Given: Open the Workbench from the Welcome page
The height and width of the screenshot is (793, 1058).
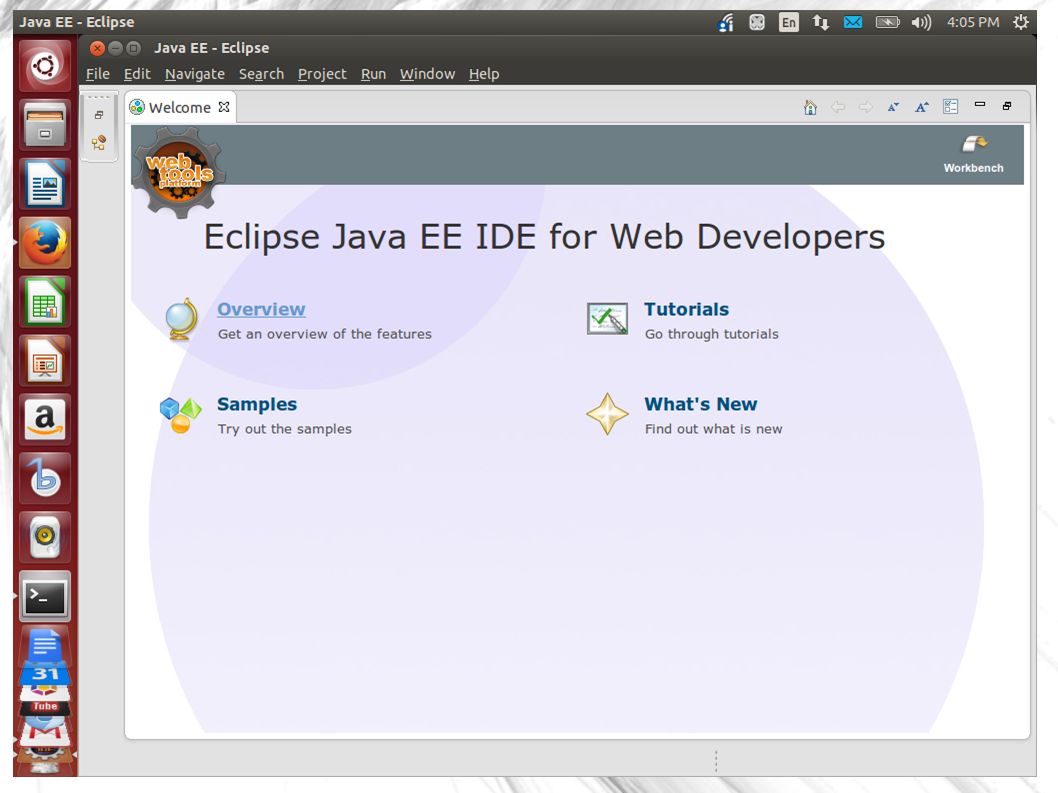Looking at the screenshot, I should click(x=973, y=154).
